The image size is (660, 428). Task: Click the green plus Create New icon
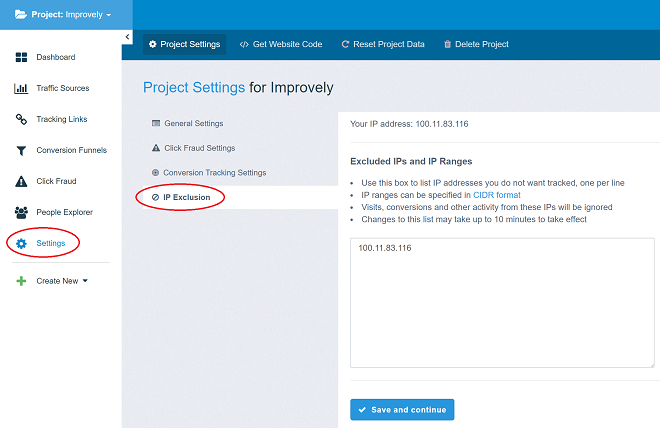(x=21, y=281)
